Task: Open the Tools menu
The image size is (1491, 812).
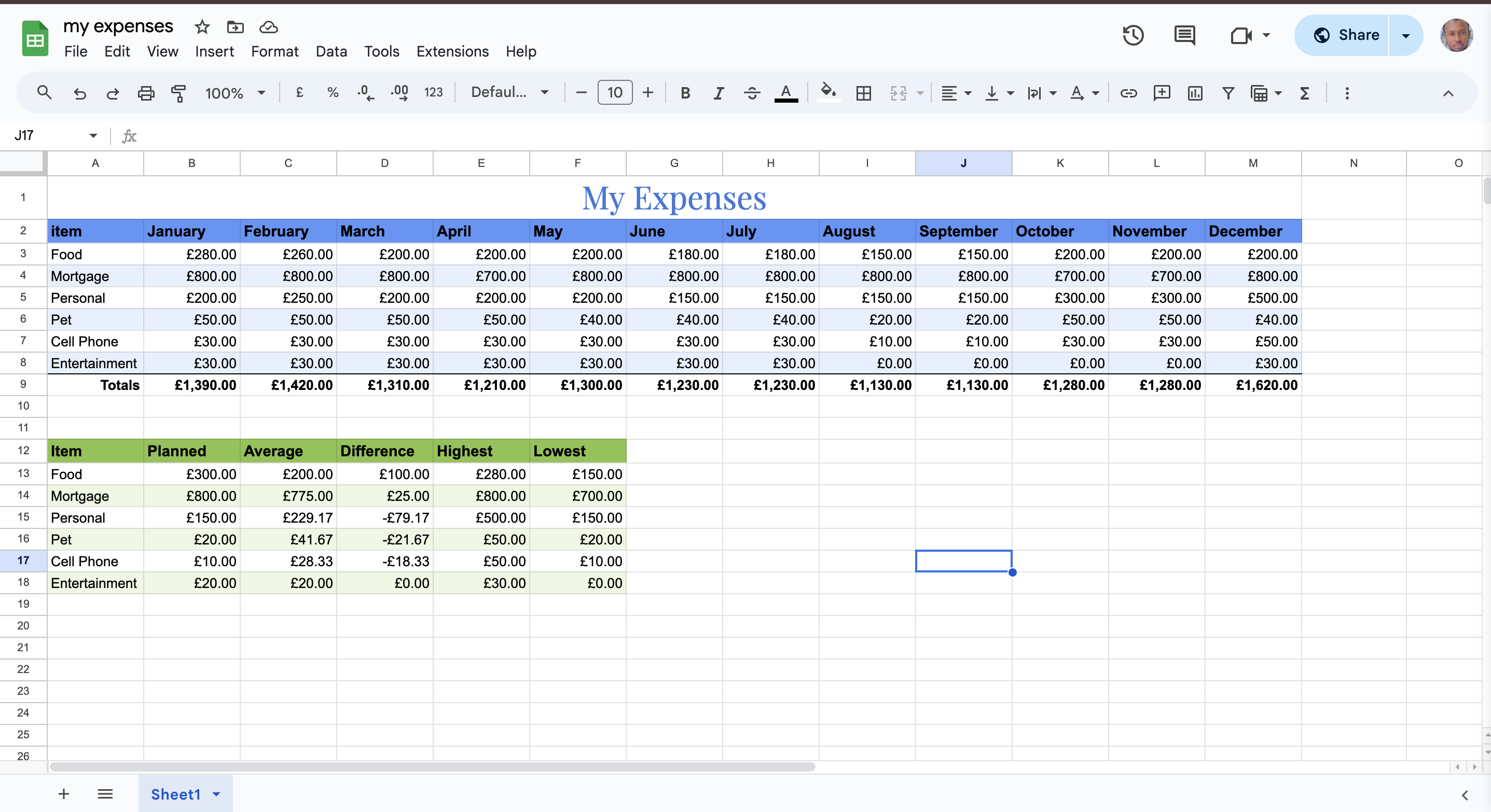Action: pos(381,51)
